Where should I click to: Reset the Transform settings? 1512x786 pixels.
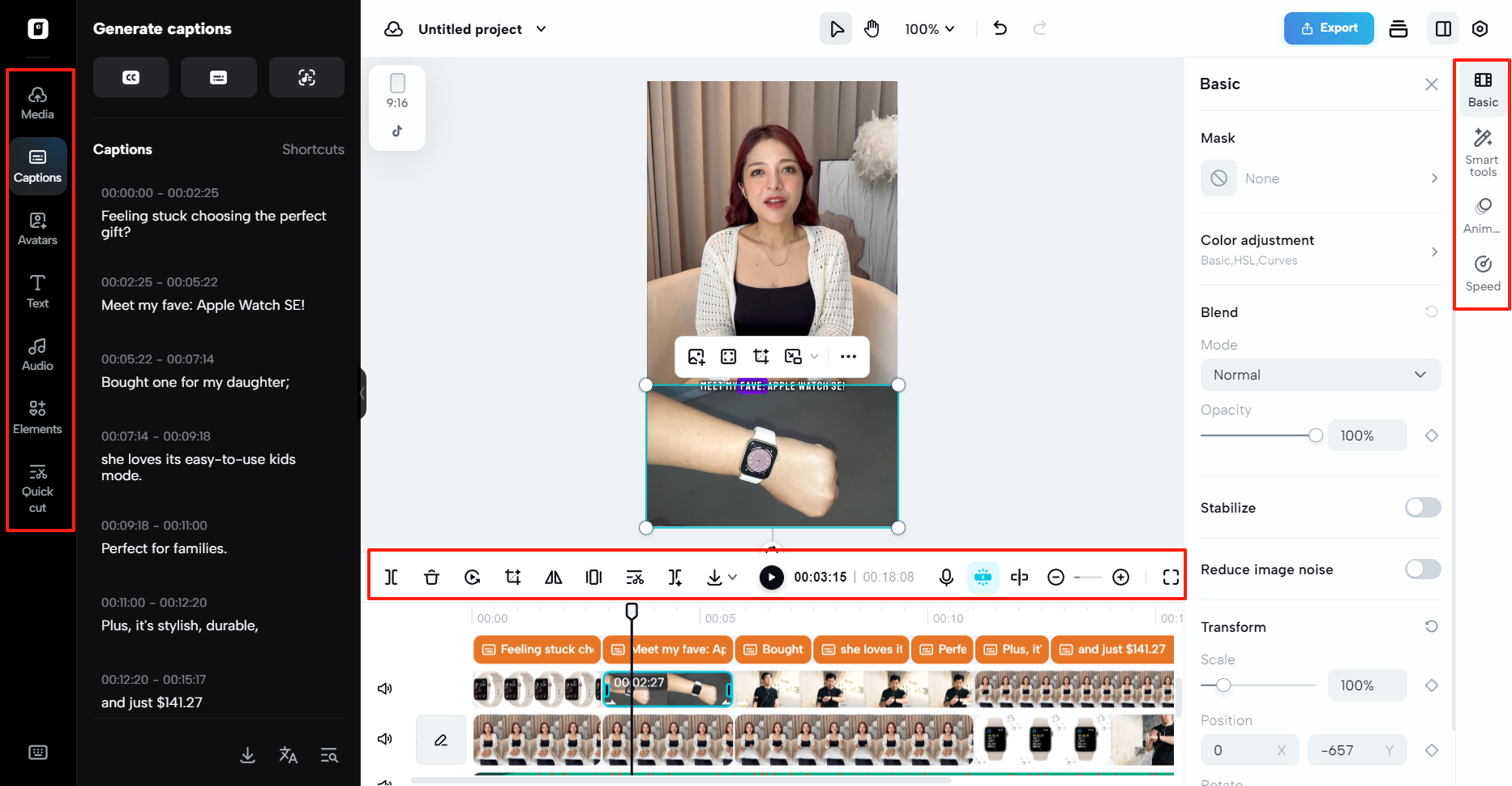tap(1432, 626)
